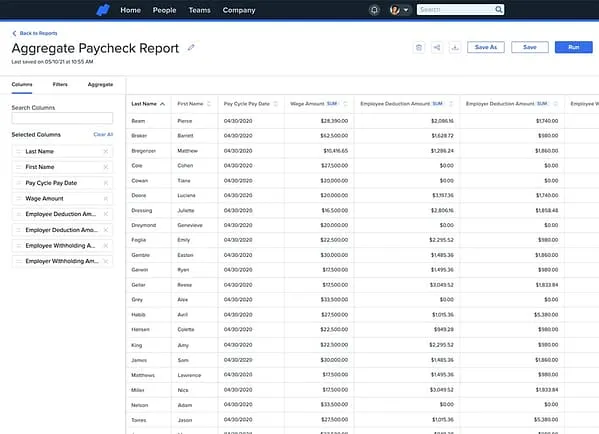Switch to the Aggregate tab

[x=100, y=84]
